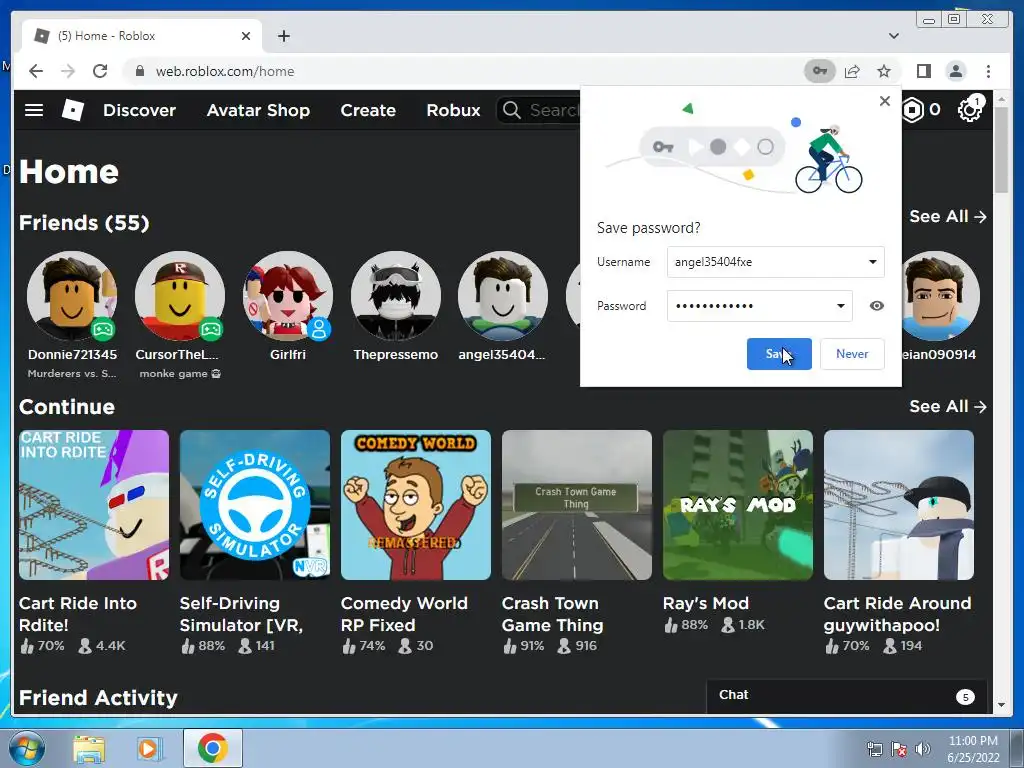Click the Roblox logo icon
The image size is (1024, 768).
[x=72, y=110]
